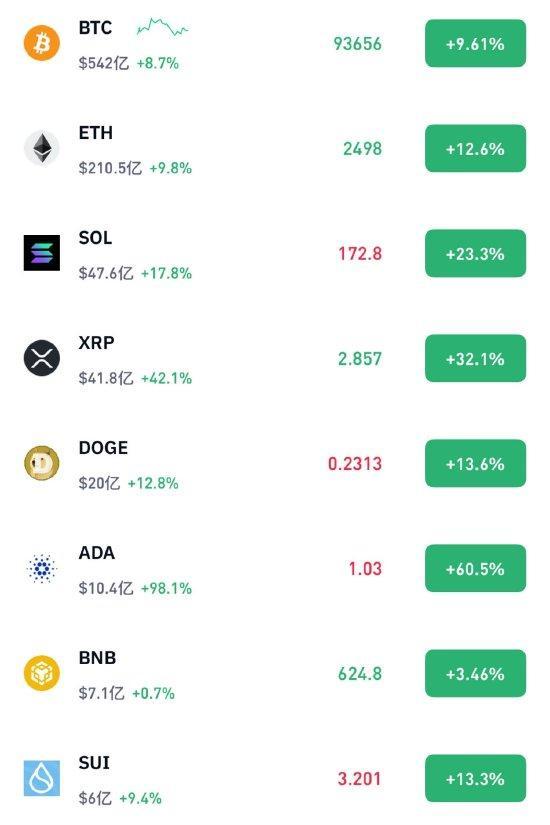
Task: Open the BTC mini sparkline chart
Action: pyautogui.click(x=162, y=27)
